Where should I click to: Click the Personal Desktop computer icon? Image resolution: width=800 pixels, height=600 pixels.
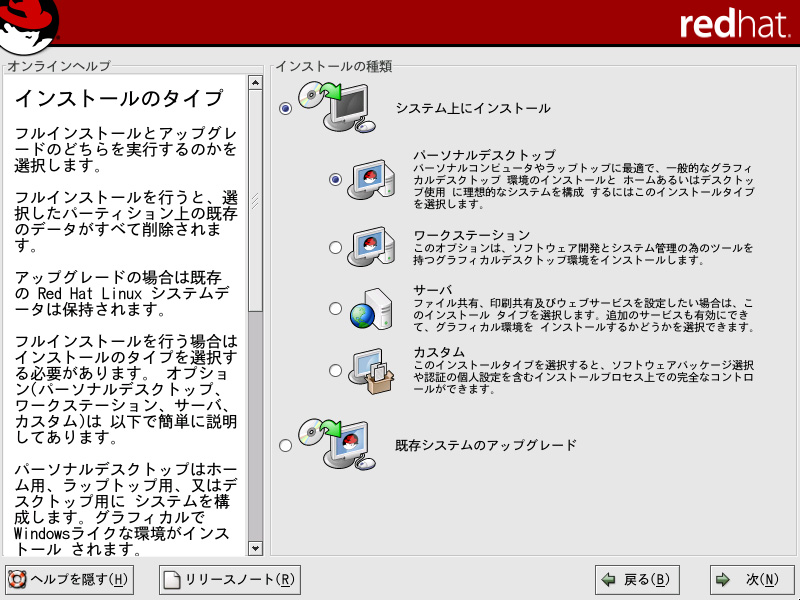coord(371,180)
